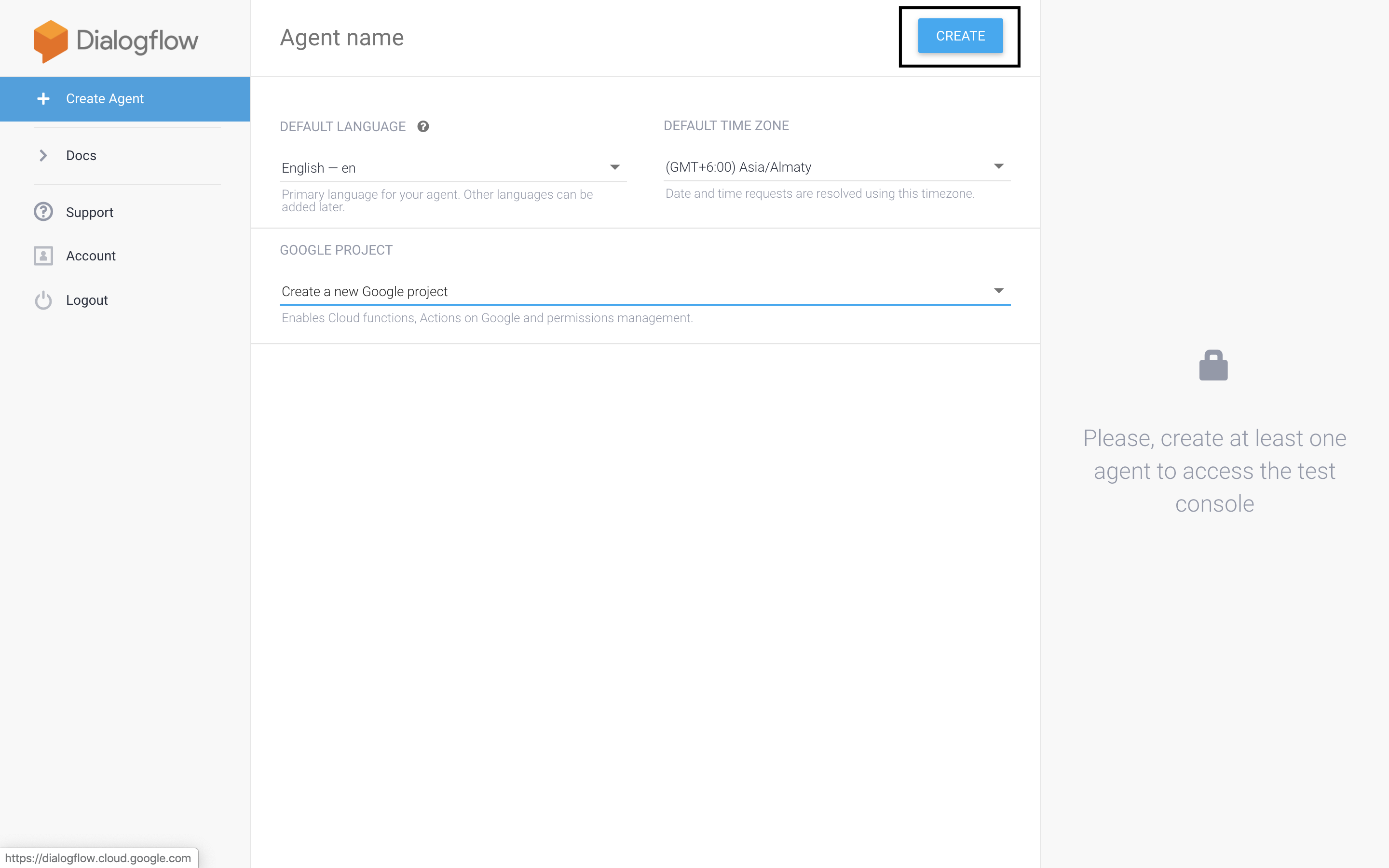Click the Logout power icon
The height and width of the screenshot is (868, 1389).
43,300
